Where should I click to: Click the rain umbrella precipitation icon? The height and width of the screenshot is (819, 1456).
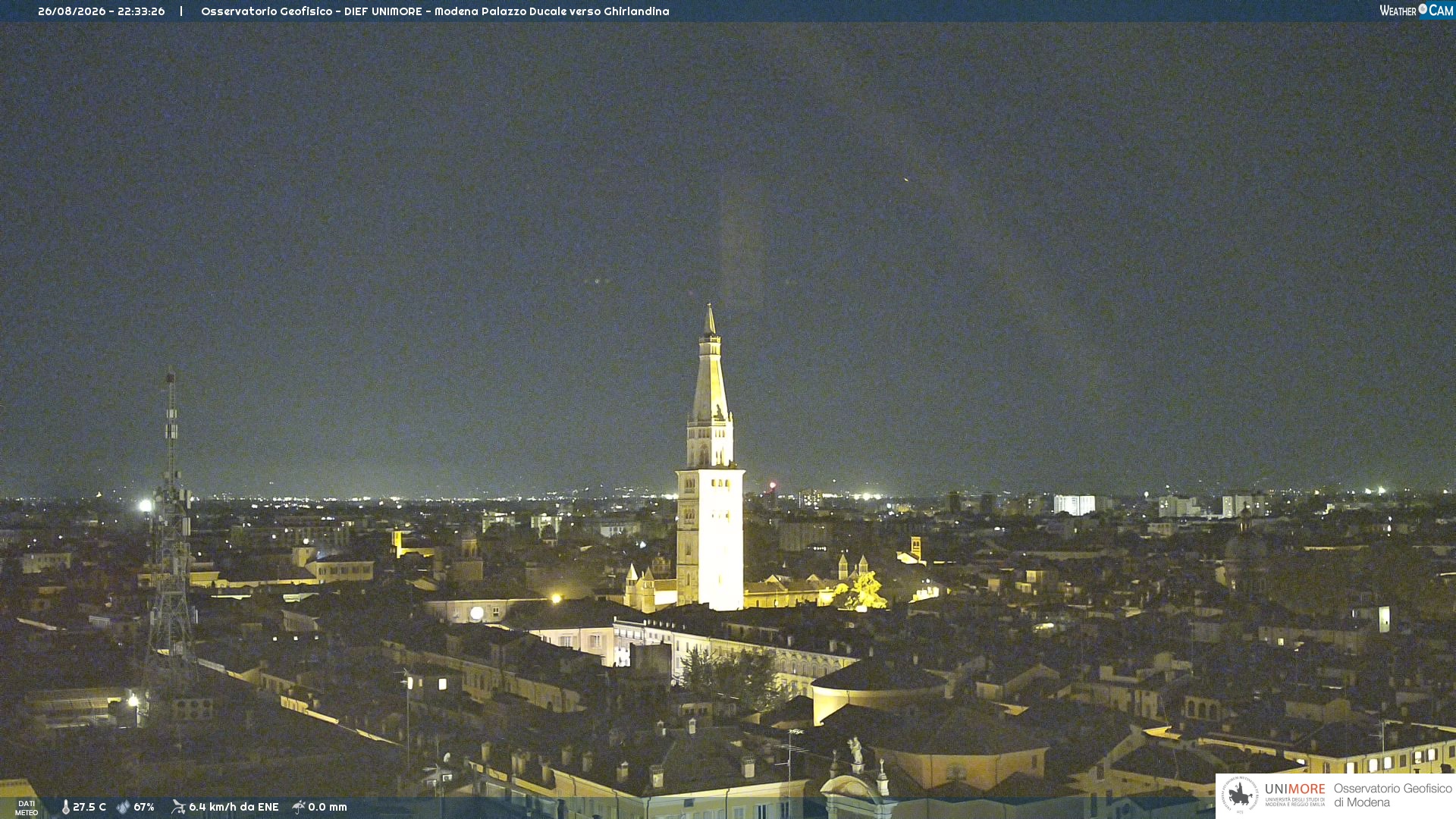299,807
